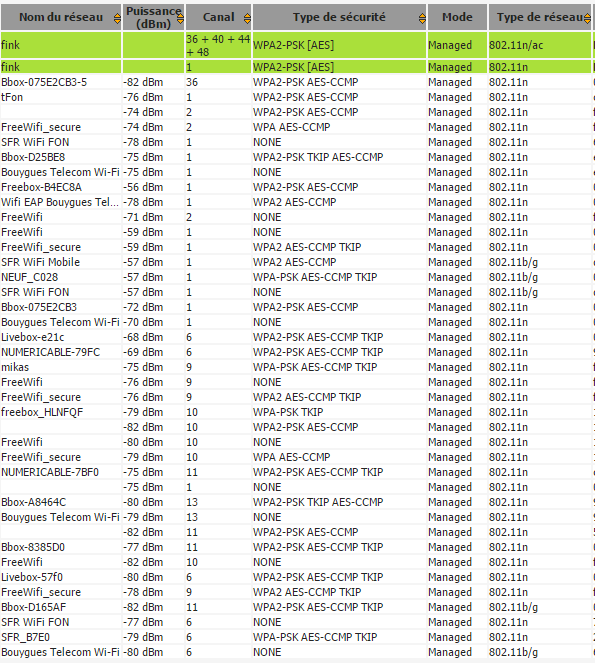The height and width of the screenshot is (663, 595).
Task: Choose the SFR WiFi Mobile row
Action: click(x=297, y=262)
